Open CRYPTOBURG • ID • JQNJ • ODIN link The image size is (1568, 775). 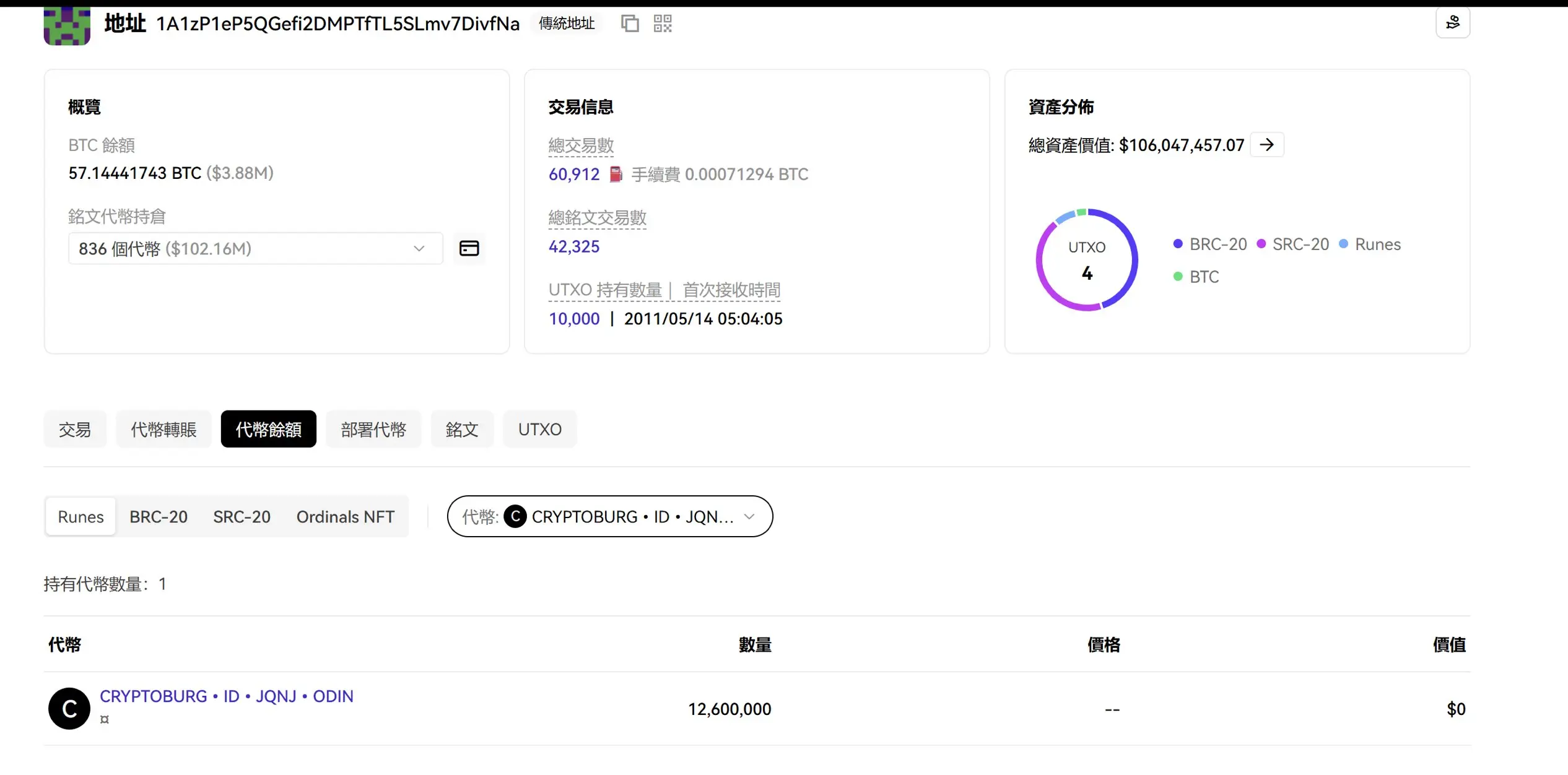click(x=227, y=696)
